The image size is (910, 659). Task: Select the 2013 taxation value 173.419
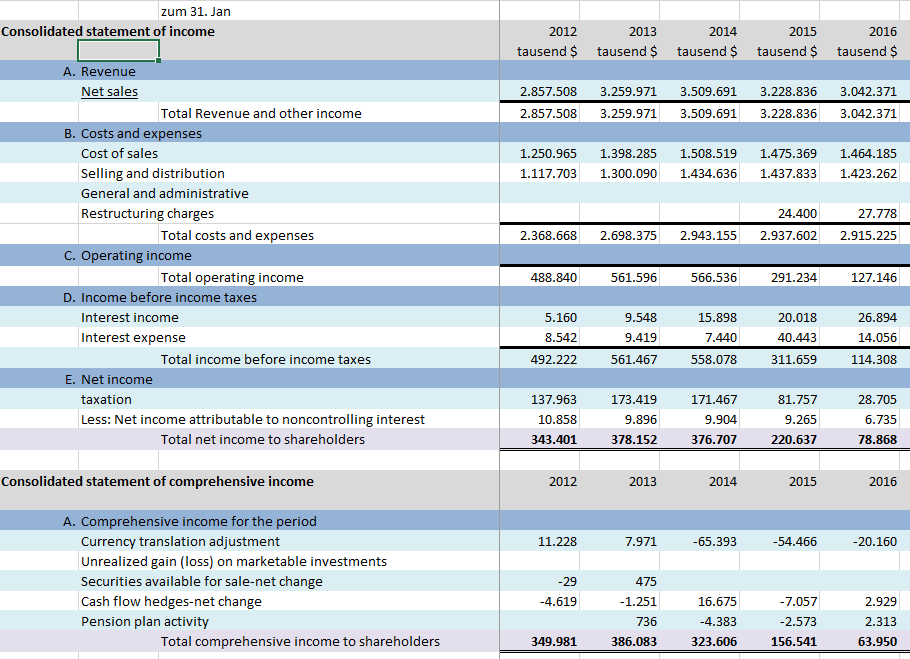tap(634, 400)
